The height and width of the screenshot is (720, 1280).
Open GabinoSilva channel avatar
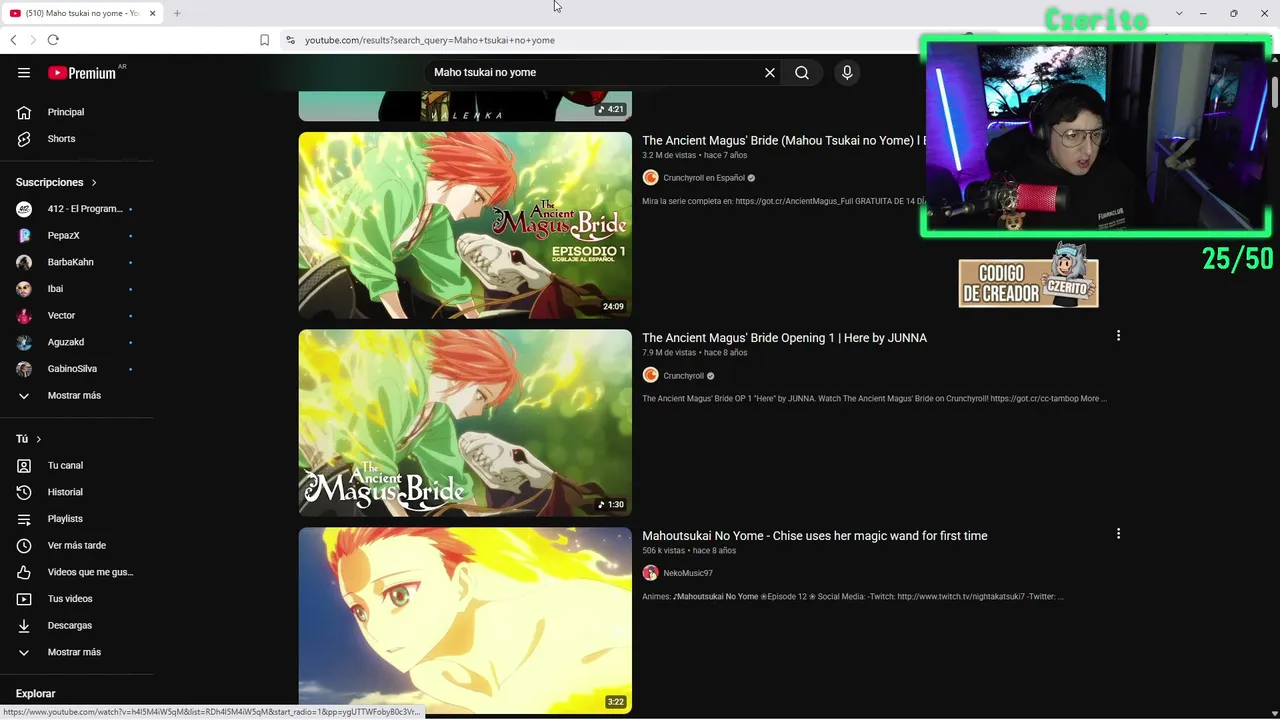[x=25, y=369]
